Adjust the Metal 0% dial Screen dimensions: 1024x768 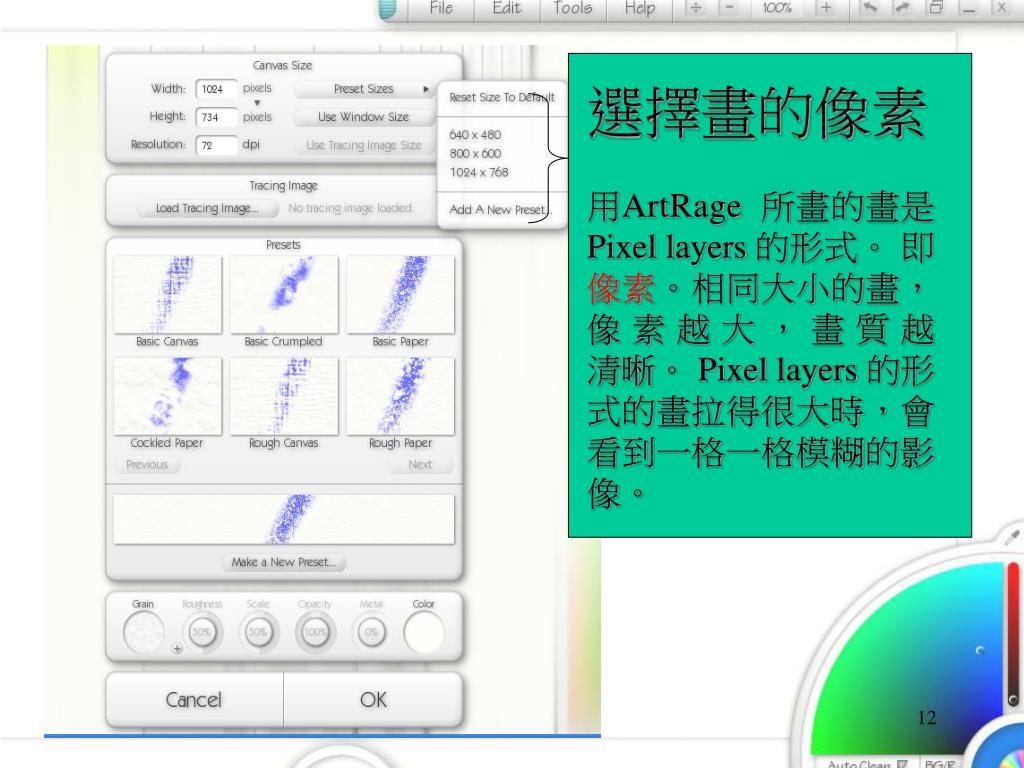pyautogui.click(x=372, y=632)
